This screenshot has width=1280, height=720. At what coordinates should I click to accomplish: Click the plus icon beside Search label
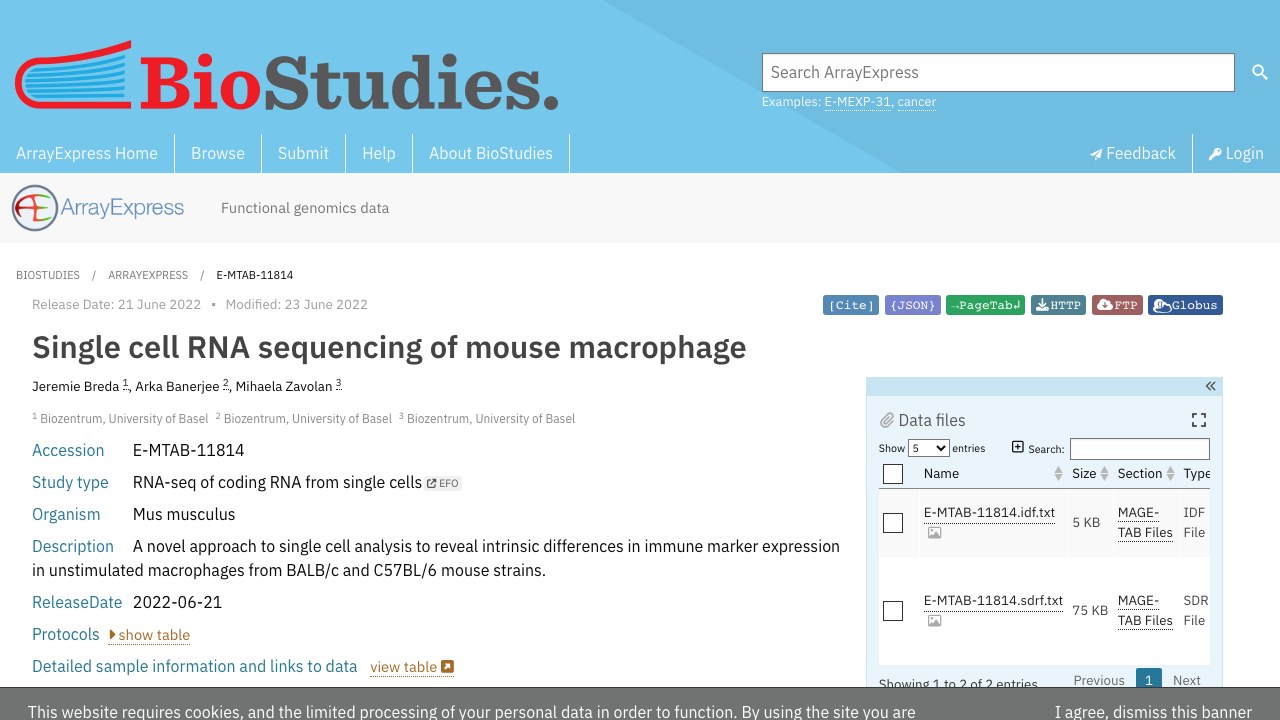[x=1018, y=447]
